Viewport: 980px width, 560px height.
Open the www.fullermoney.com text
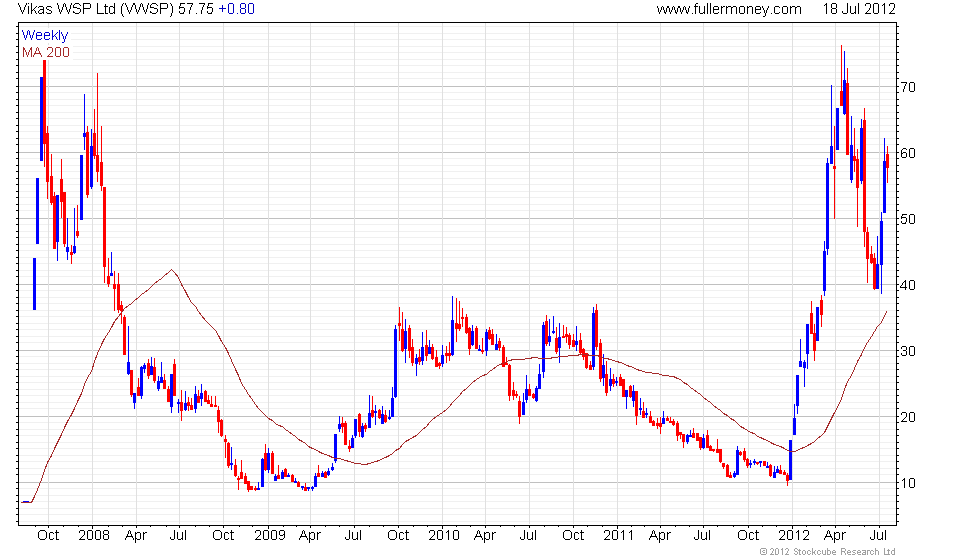point(729,9)
